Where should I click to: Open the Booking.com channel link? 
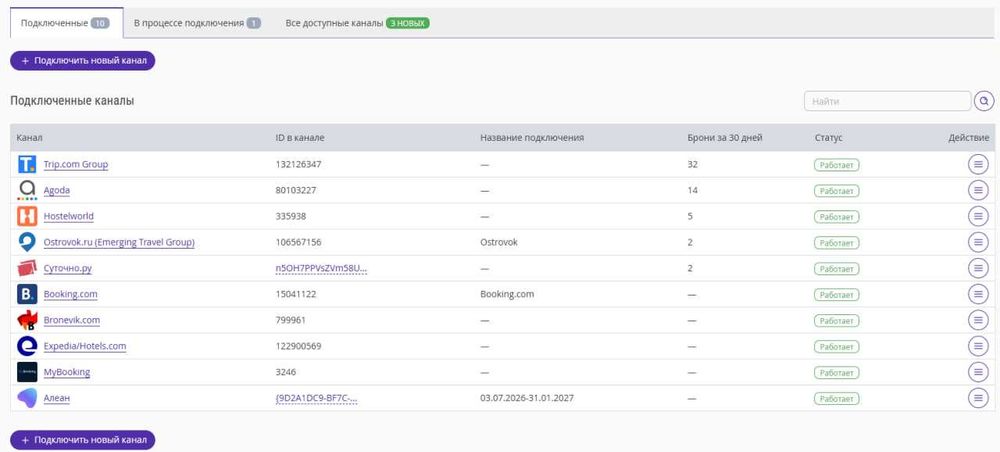[x=70, y=294]
